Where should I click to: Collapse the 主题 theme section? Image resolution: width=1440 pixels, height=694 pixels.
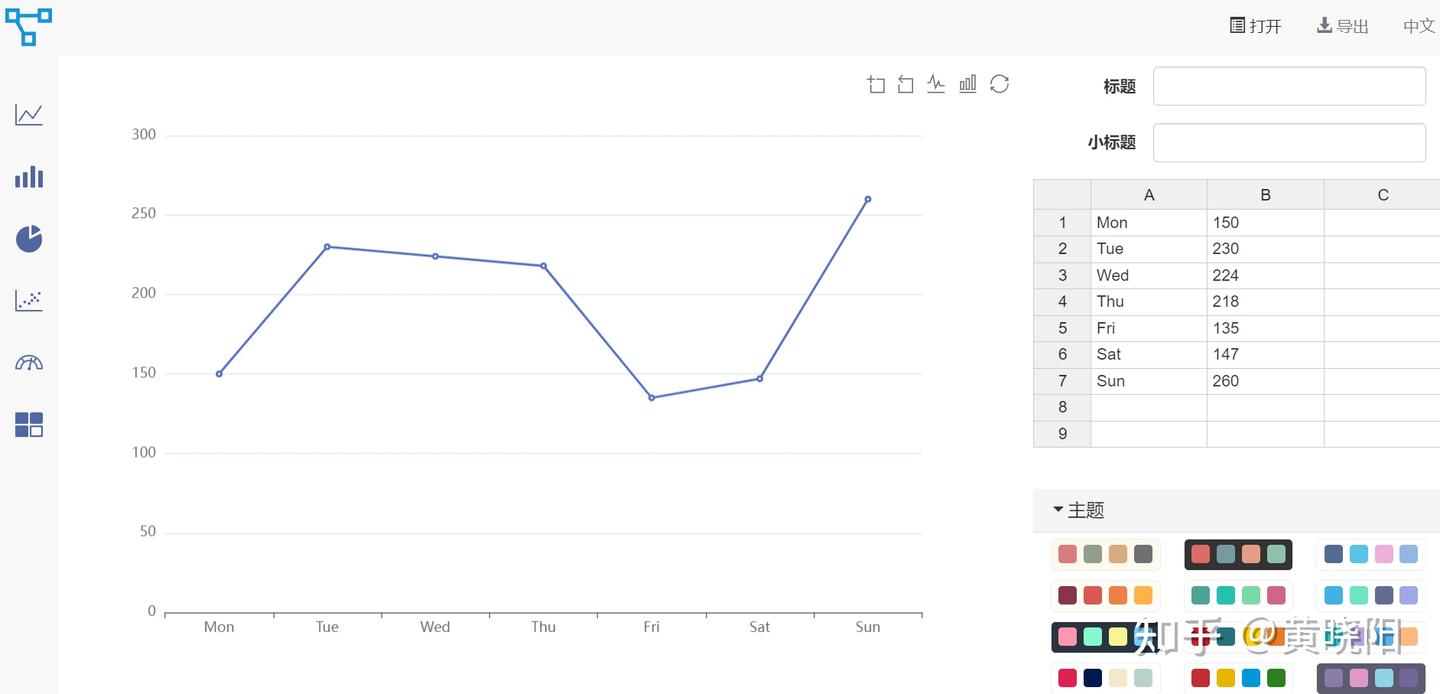[x=1078, y=510]
